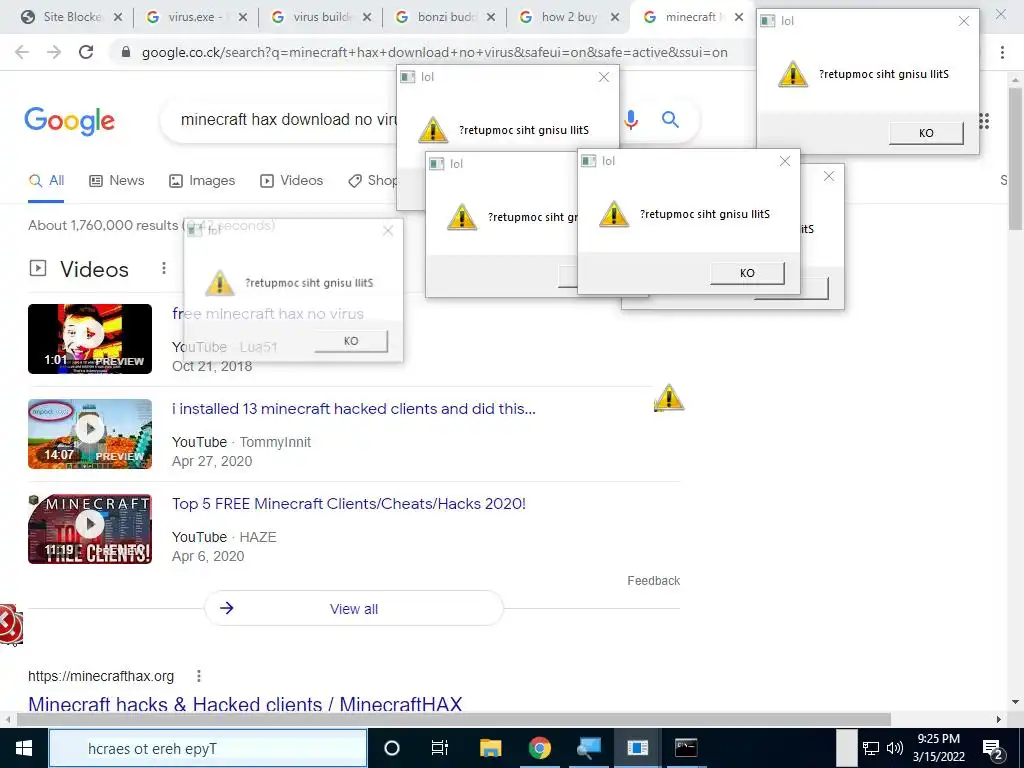
Task: Launch File Explorer from taskbar
Action: [490, 748]
